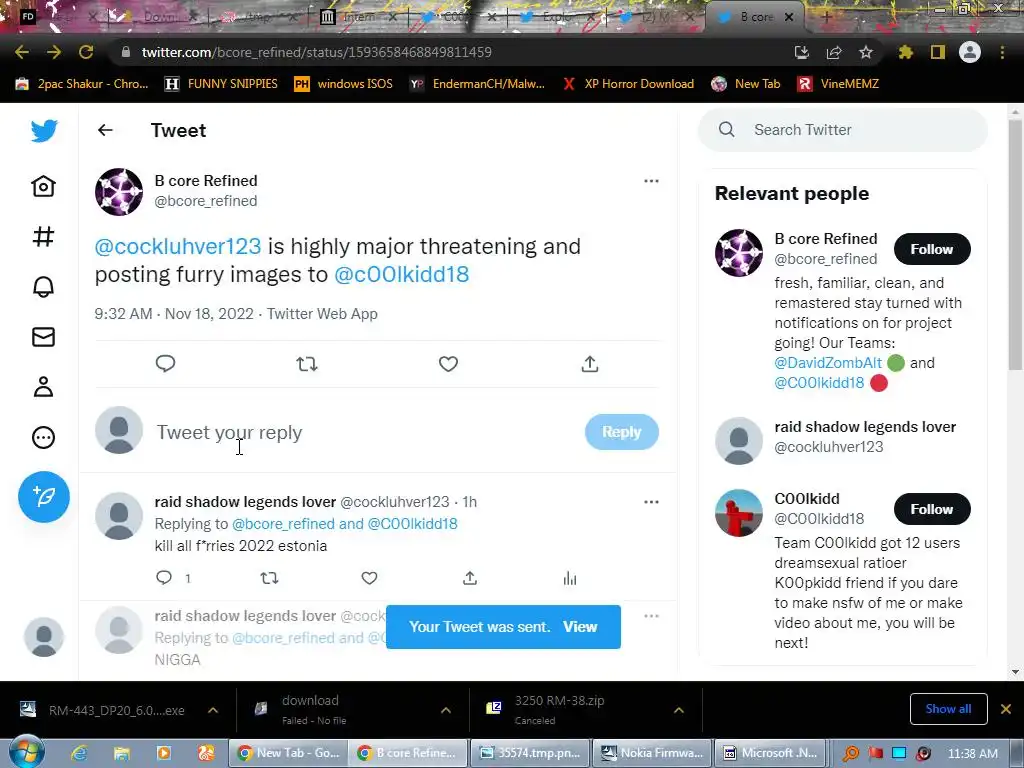Open '2pac Shakur - Chro...' bookmark
The width and height of the screenshot is (1024, 768).
pyautogui.click(x=82, y=84)
